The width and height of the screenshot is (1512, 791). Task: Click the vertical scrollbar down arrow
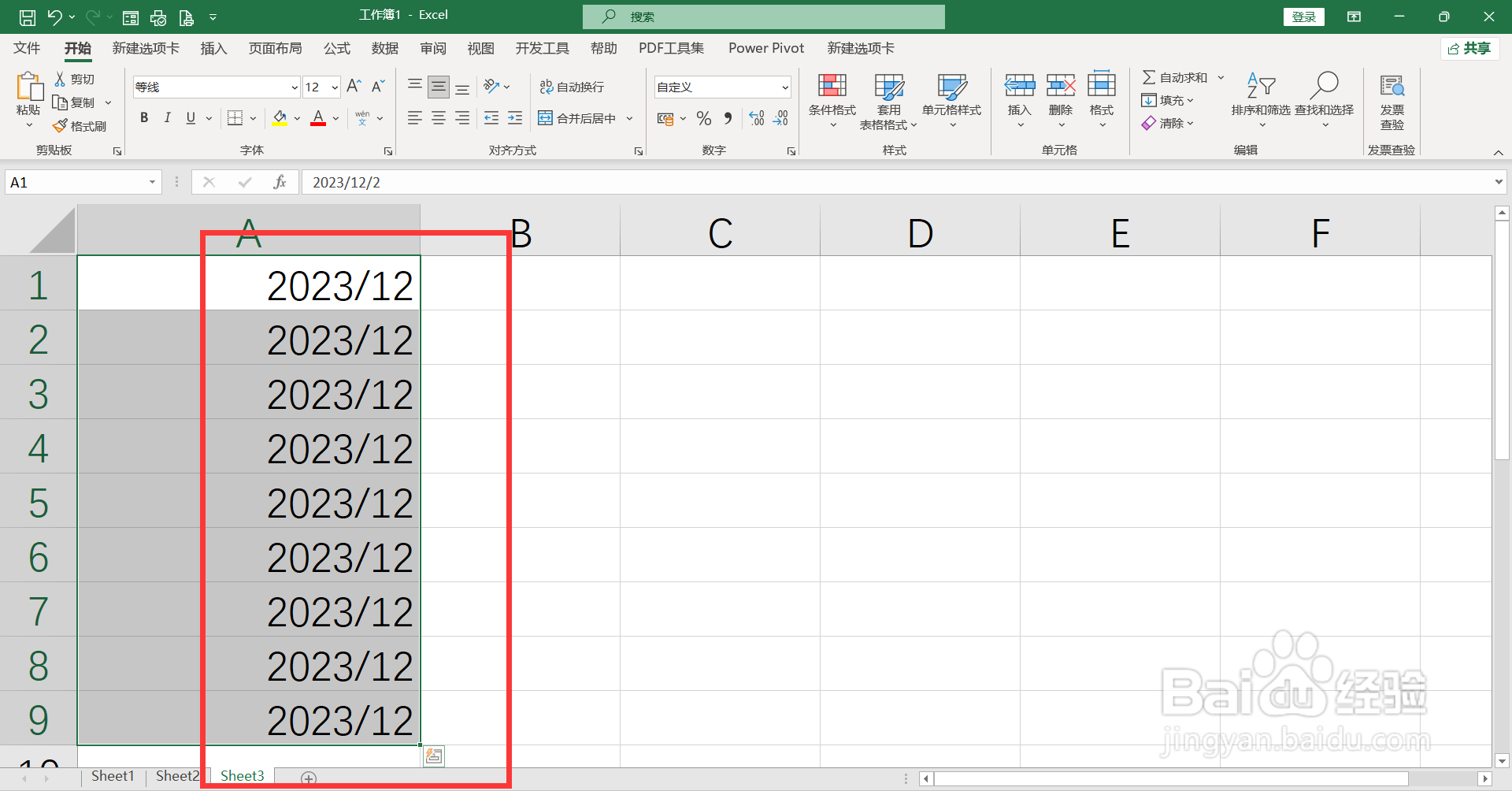coord(1502,760)
